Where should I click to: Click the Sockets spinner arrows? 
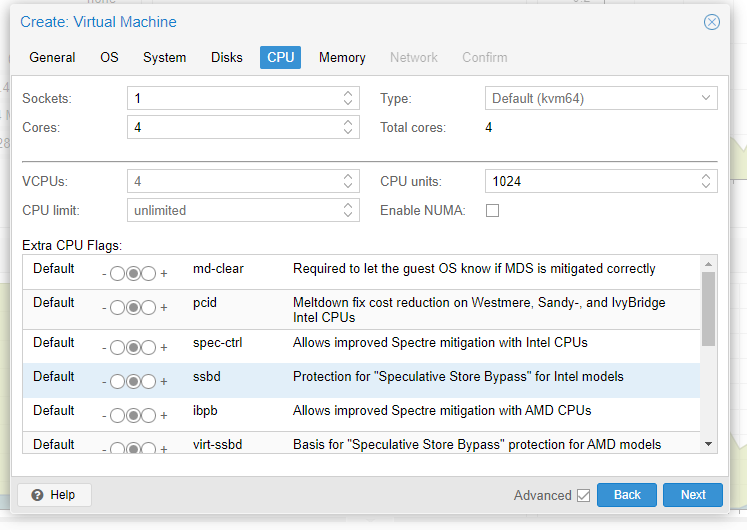pyautogui.click(x=348, y=98)
